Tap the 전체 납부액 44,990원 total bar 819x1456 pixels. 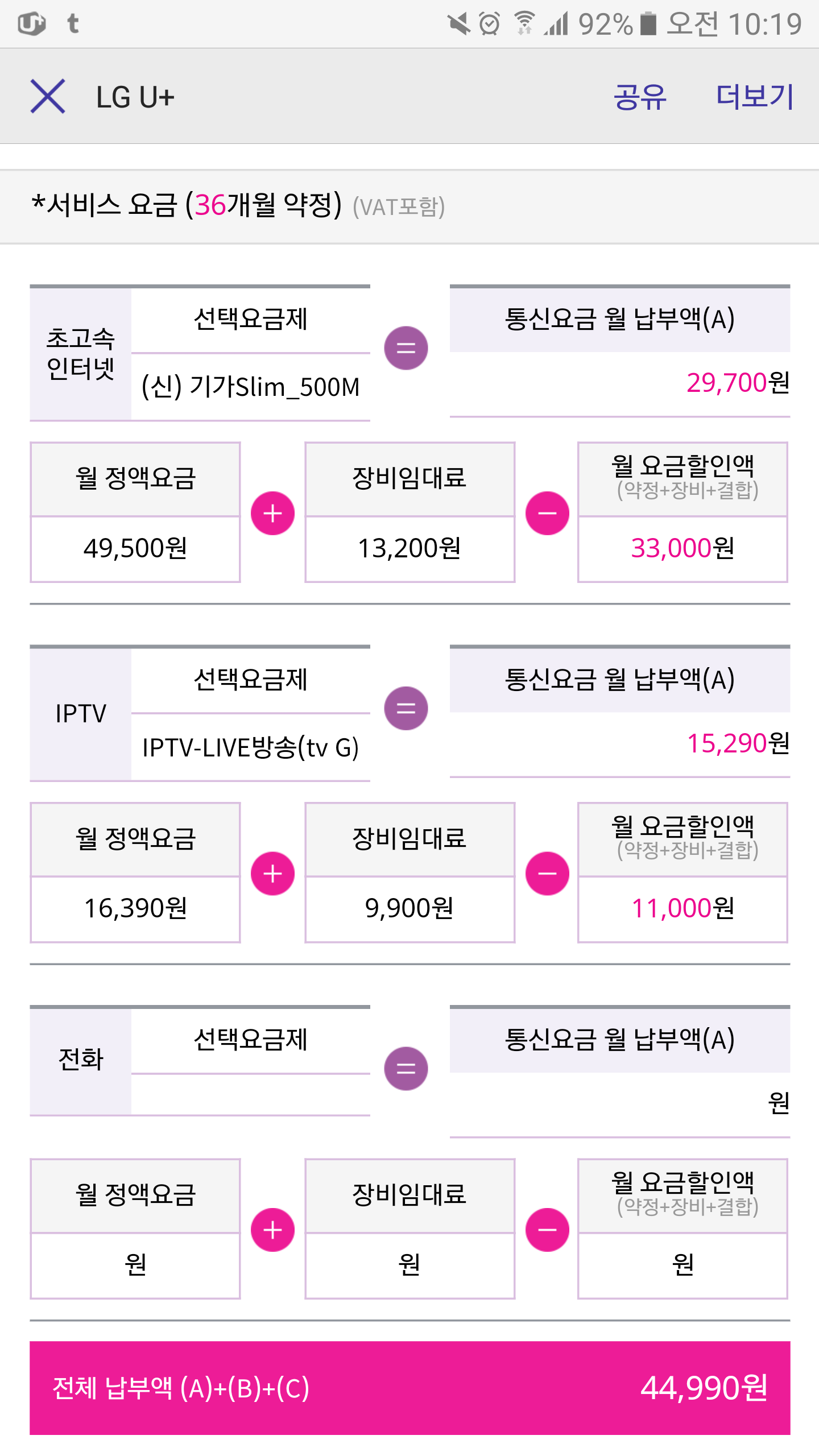click(x=409, y=1388)
